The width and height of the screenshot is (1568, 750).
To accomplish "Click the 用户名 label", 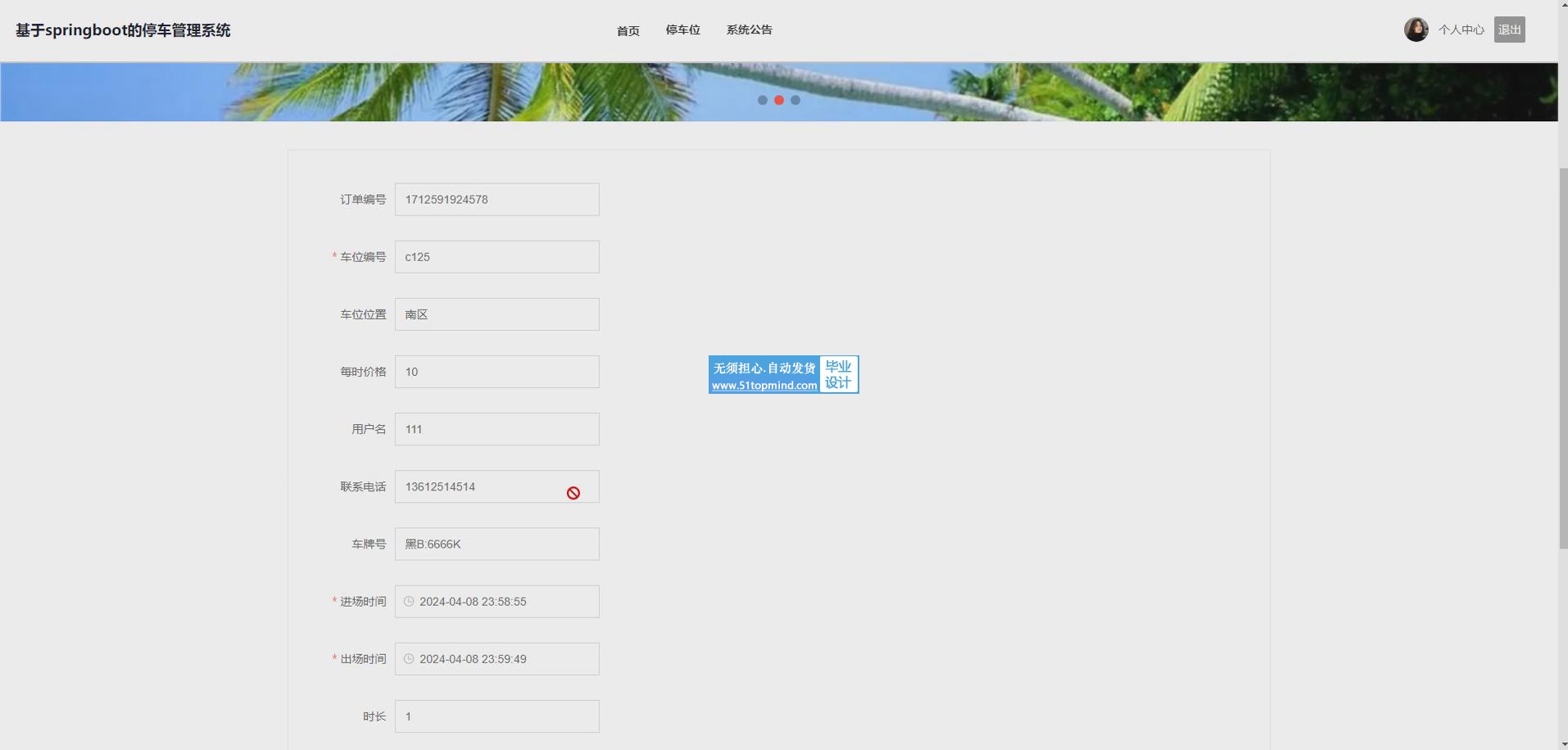I will pyautogui.click(x=369, y=429).
